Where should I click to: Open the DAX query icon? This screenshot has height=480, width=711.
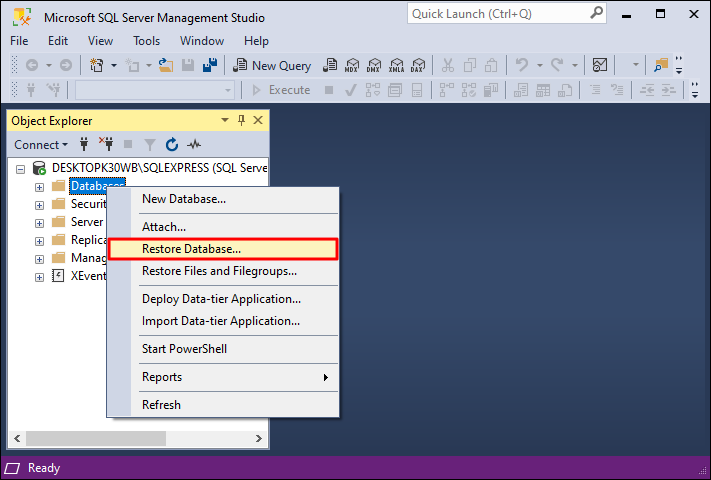(418, 66)
